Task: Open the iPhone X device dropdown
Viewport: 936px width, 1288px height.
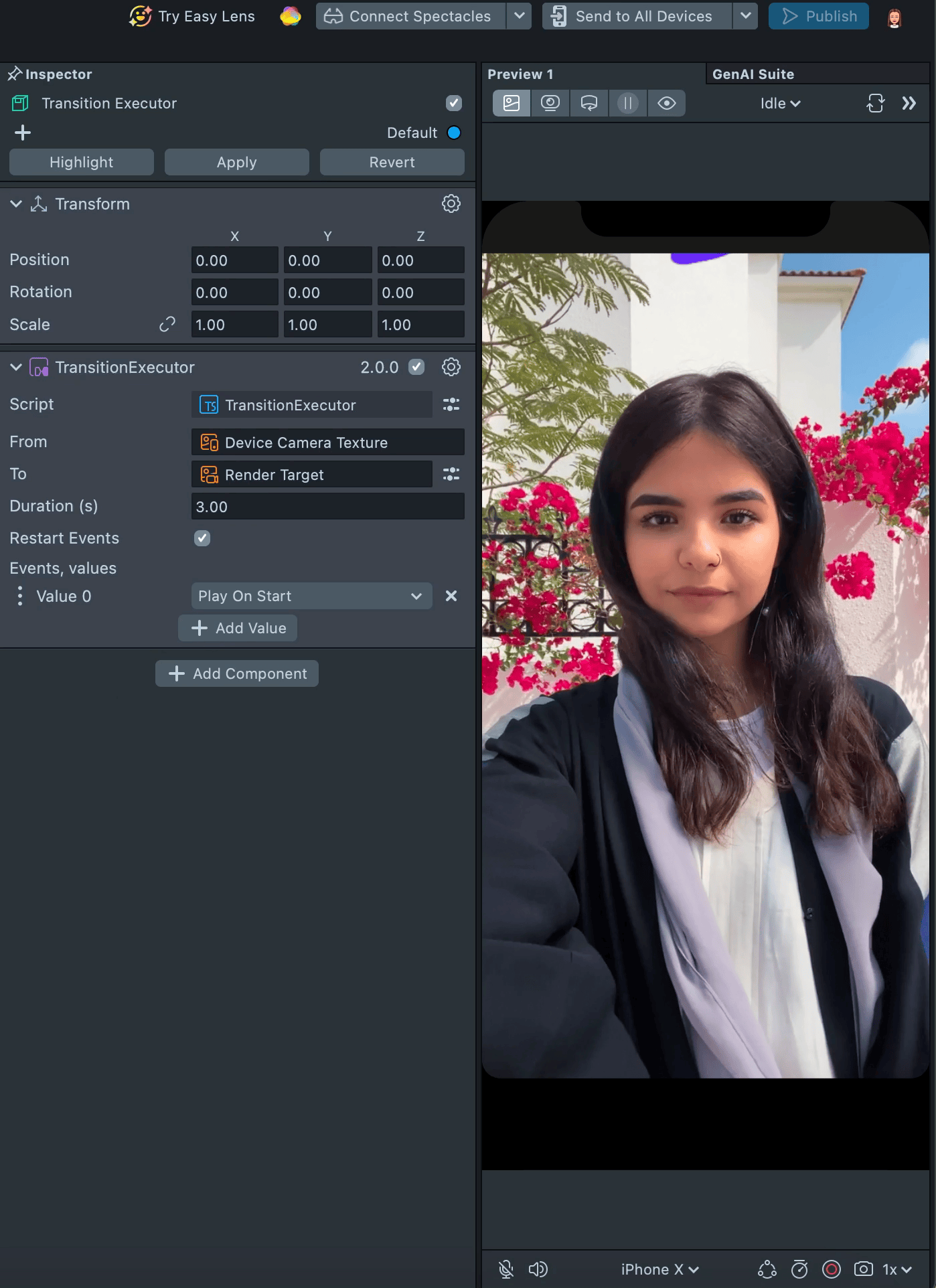Action: pyautogui.click(x=659, y=1269)
